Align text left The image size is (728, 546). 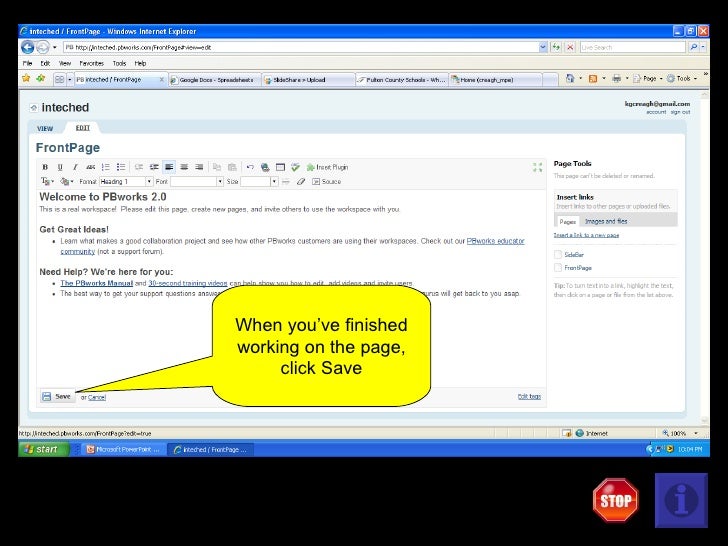[x=169, y=167]
